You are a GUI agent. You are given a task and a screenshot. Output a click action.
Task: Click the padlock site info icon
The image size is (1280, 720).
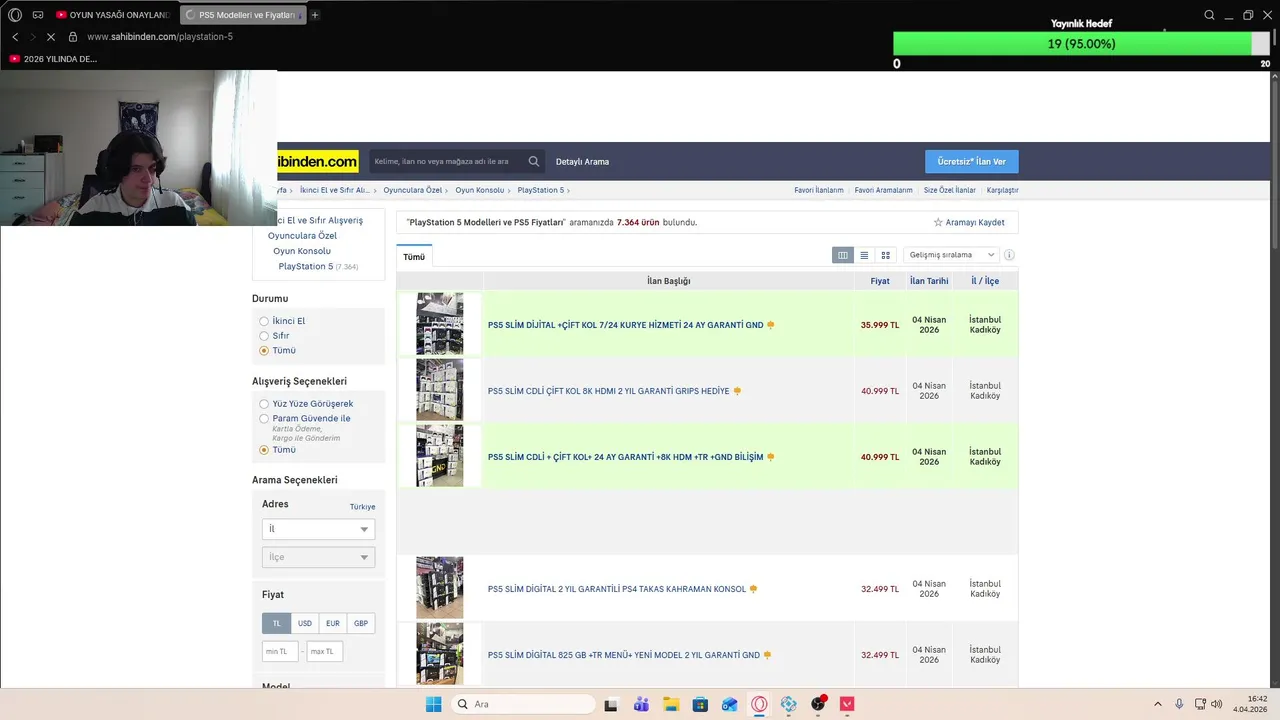[x=72, y=37]
